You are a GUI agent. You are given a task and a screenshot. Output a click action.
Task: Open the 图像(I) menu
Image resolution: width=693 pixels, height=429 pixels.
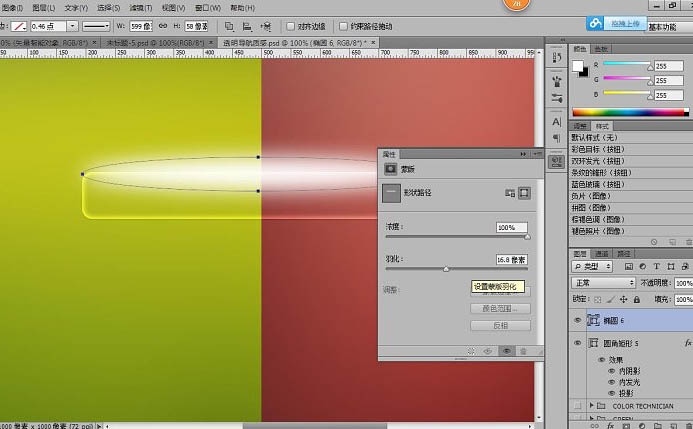12,8
